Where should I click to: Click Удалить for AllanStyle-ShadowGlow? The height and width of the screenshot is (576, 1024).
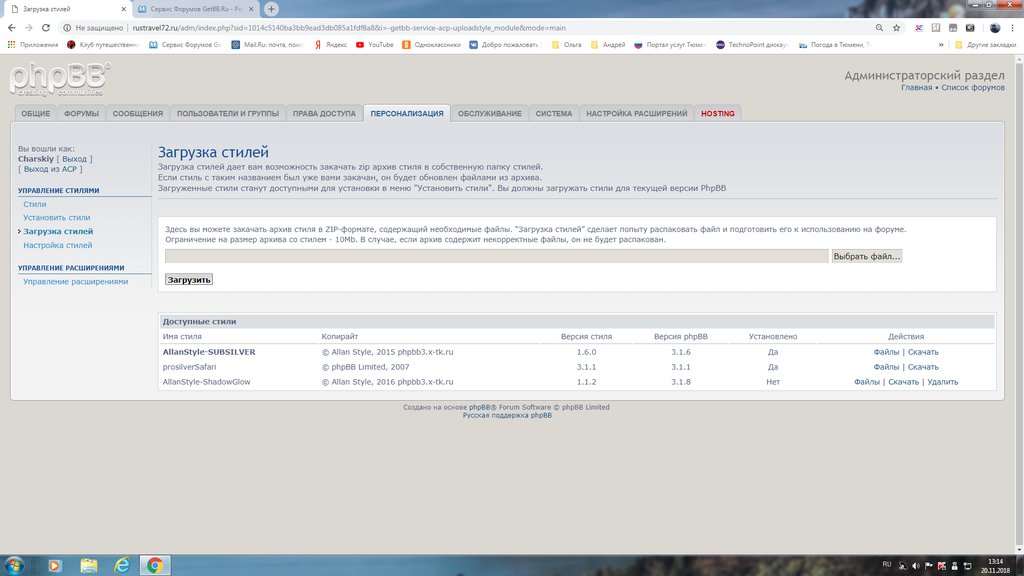pos(942,382)
